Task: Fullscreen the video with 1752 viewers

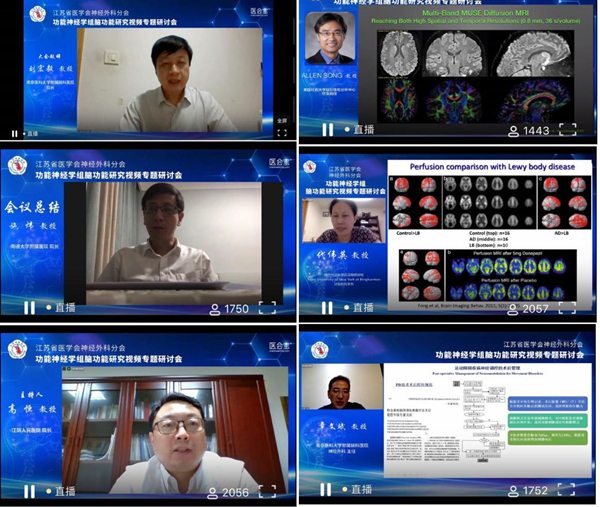Action: [568, 491]
